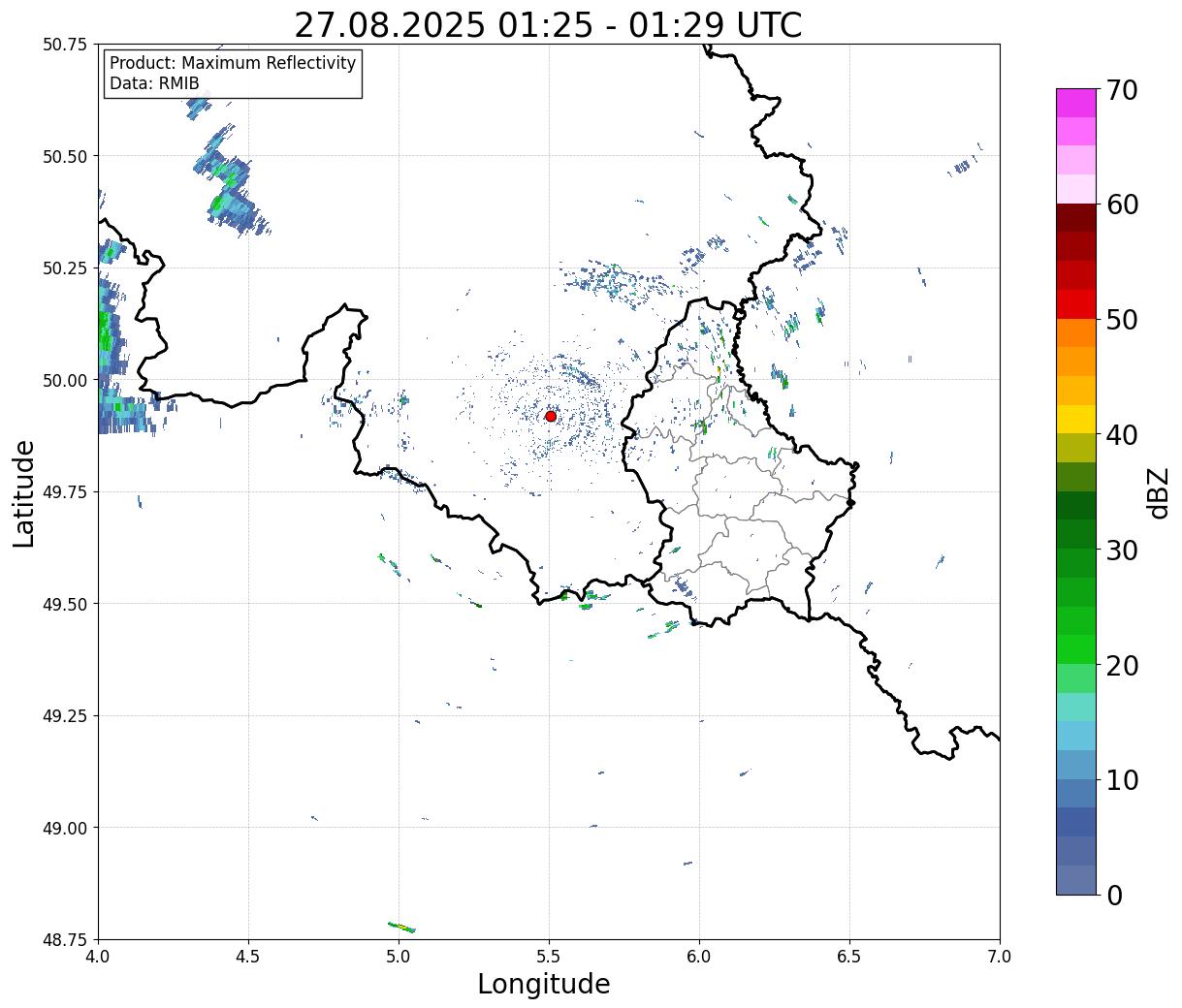
Task: Click the latitude tick label 49.25
Action: tap(65, 716)
